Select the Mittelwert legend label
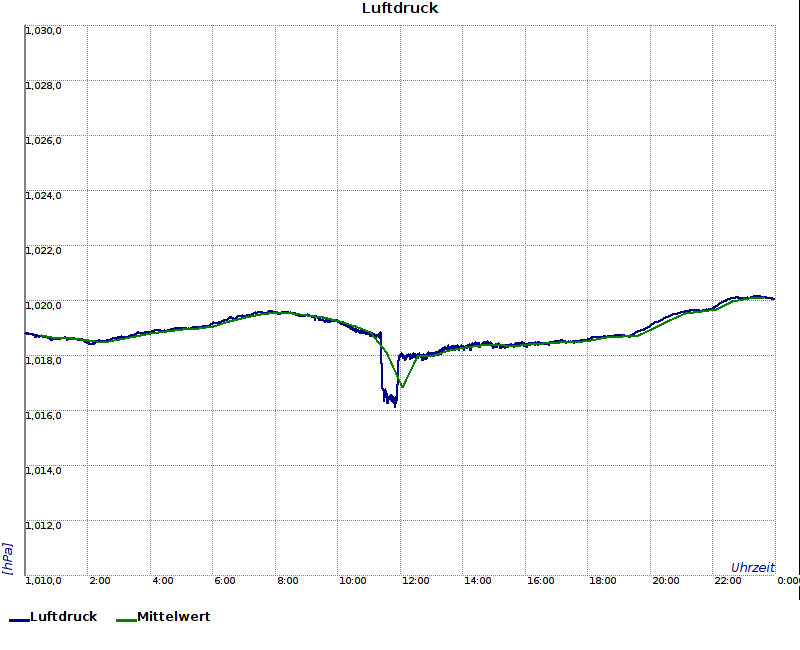Image resolution: width=800 pixels, height=650 pixels. tap(173, 616)
